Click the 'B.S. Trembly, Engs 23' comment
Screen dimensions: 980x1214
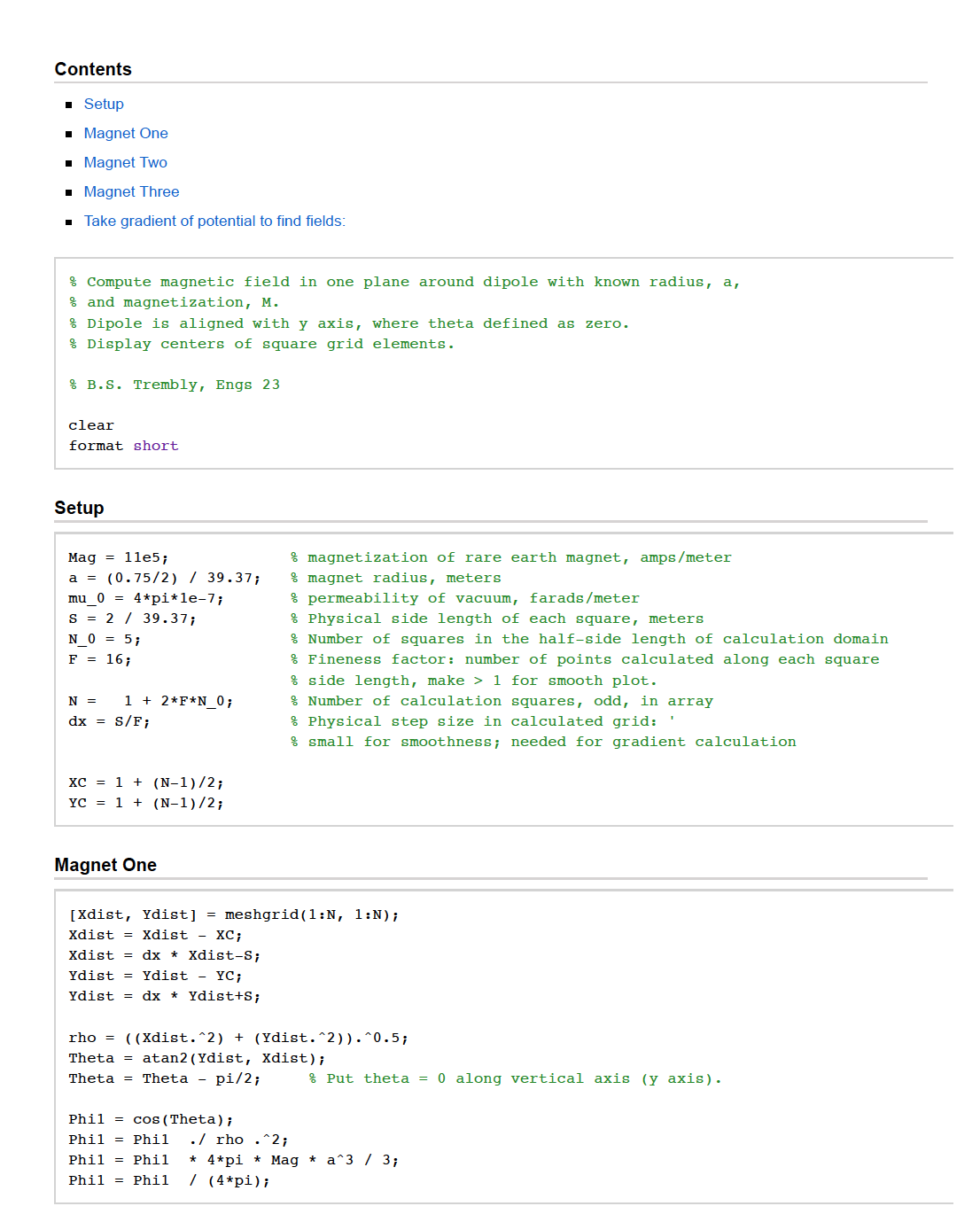[x=175, y=385]
